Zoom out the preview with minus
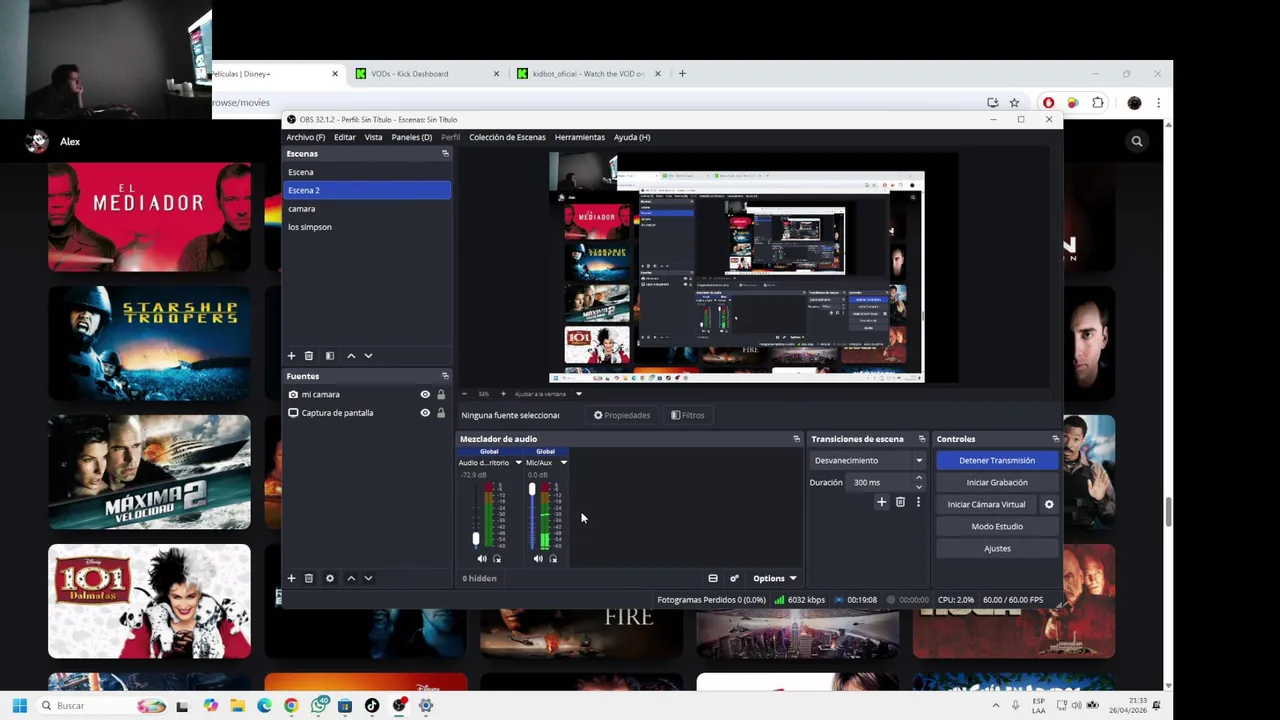 (x=464, y=394)
